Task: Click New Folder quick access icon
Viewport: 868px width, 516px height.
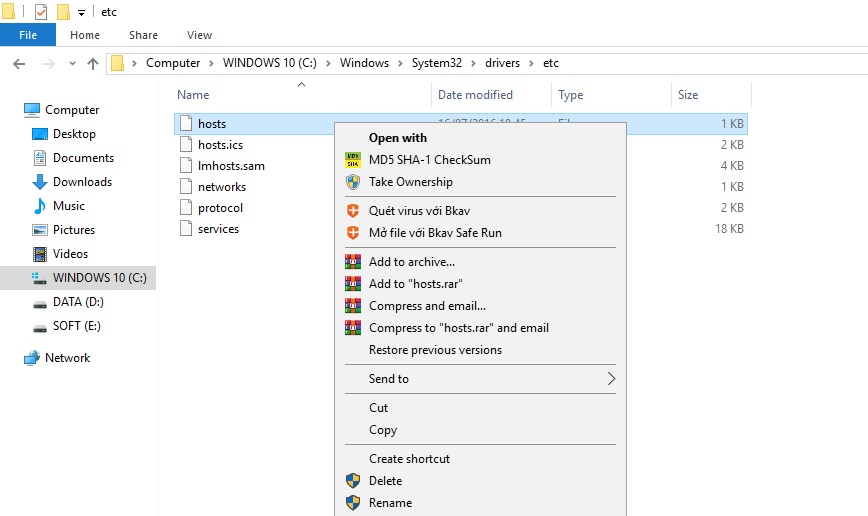Action: pyautogui.click(x=64, y=12)
